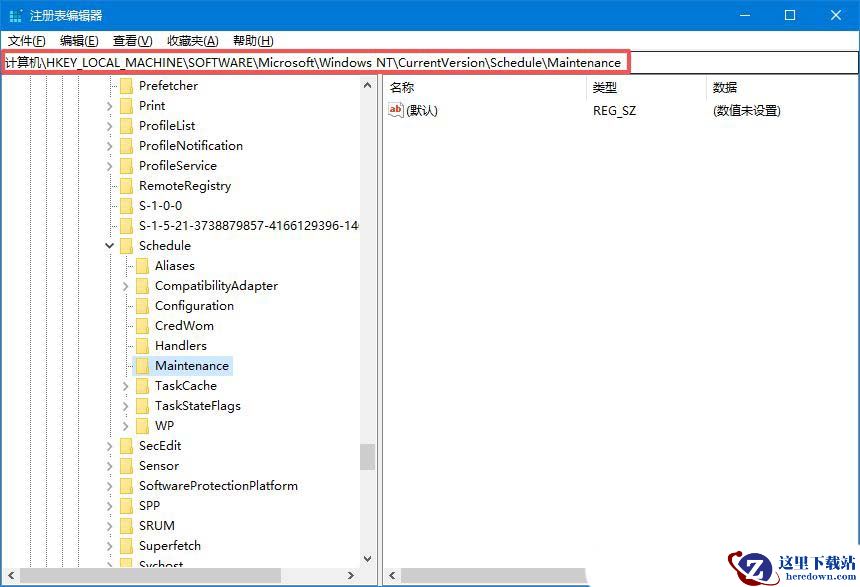The width and height of the screenshot is (860, 587).
Task: Click the Schedule folder icon
Action: [x=126, y=245]
